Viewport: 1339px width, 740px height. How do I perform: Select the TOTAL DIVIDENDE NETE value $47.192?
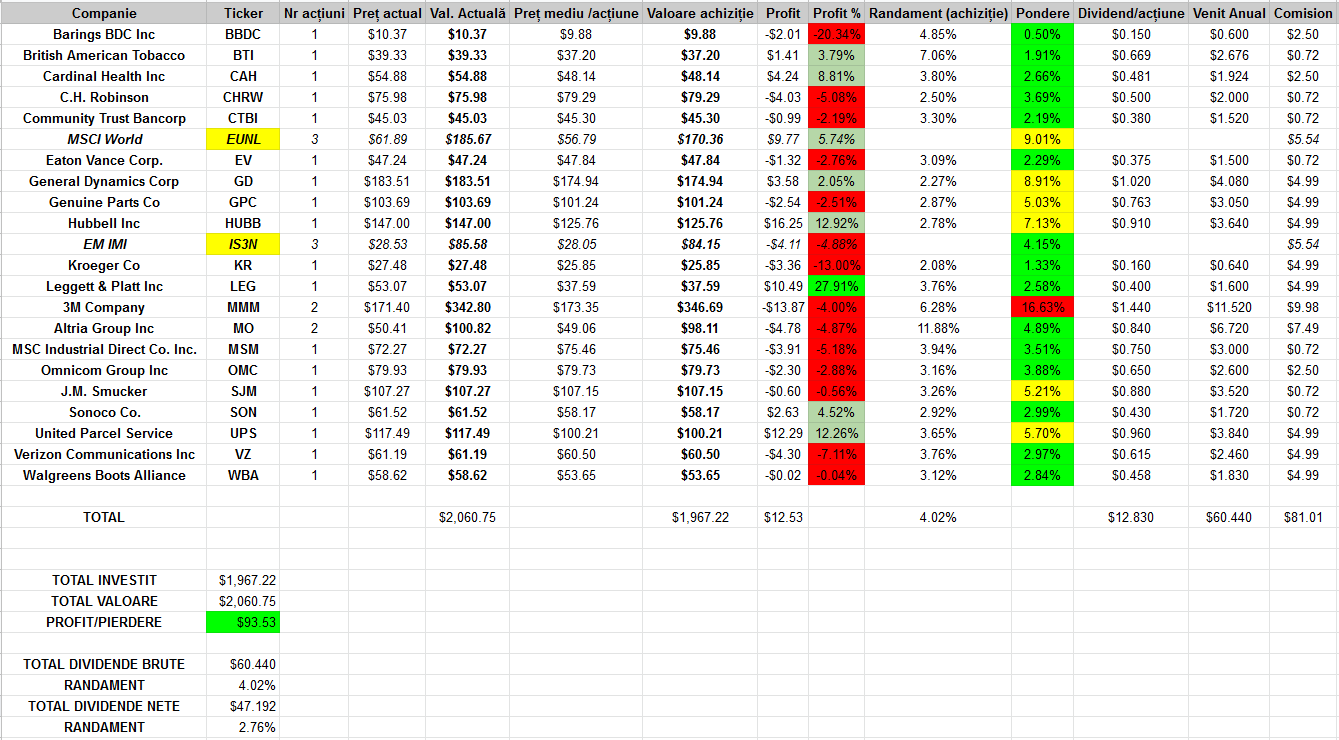[243, 706]
